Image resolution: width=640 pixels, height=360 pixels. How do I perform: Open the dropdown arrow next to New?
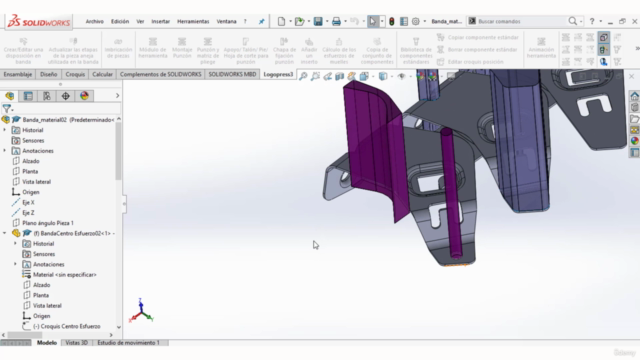tap(290, 21)
